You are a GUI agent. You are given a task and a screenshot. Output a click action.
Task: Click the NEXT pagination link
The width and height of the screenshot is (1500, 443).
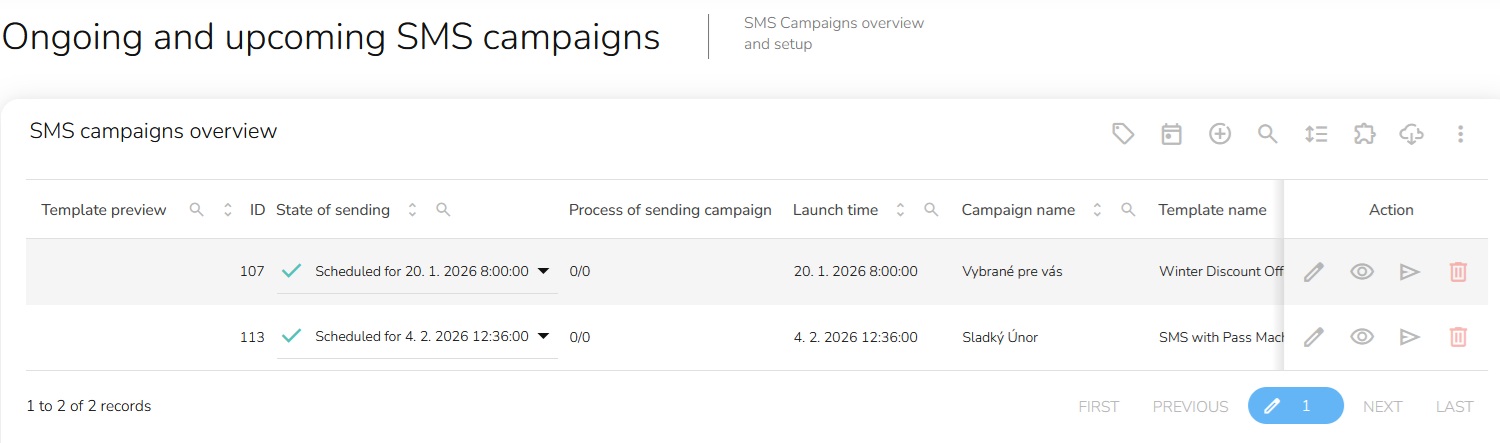pyautogui.click(x=1382, y=406)
